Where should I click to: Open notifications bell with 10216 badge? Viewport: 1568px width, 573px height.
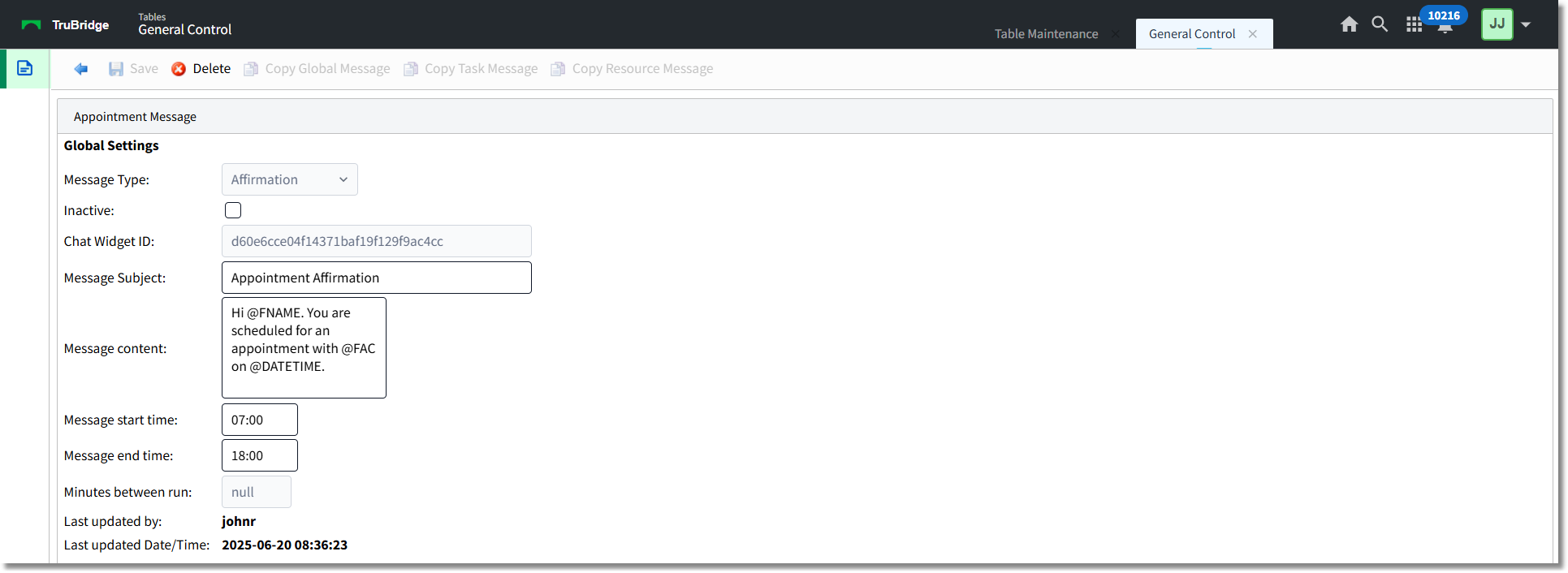(1445, 27)
